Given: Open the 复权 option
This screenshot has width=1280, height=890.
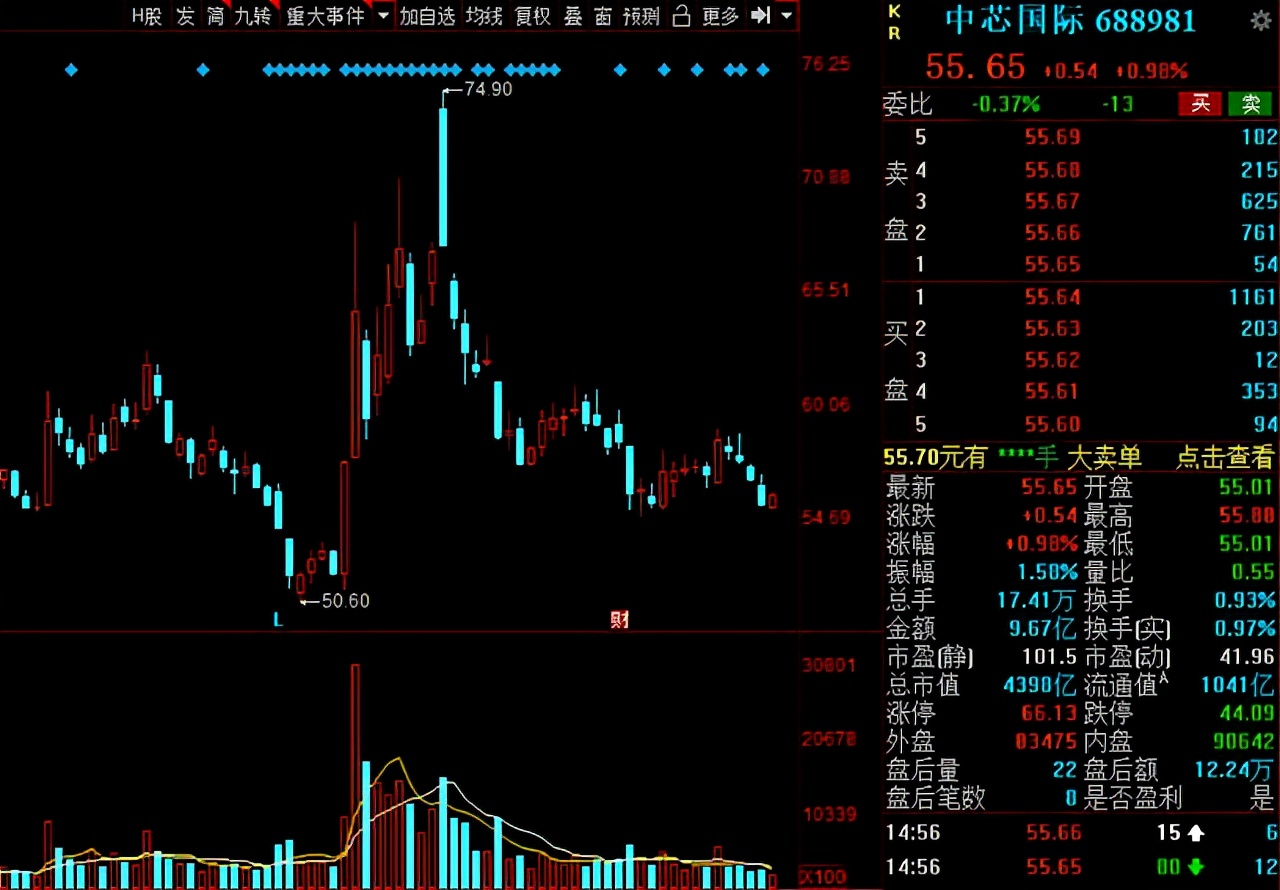Looking at the screenshot, I should 533,16.
